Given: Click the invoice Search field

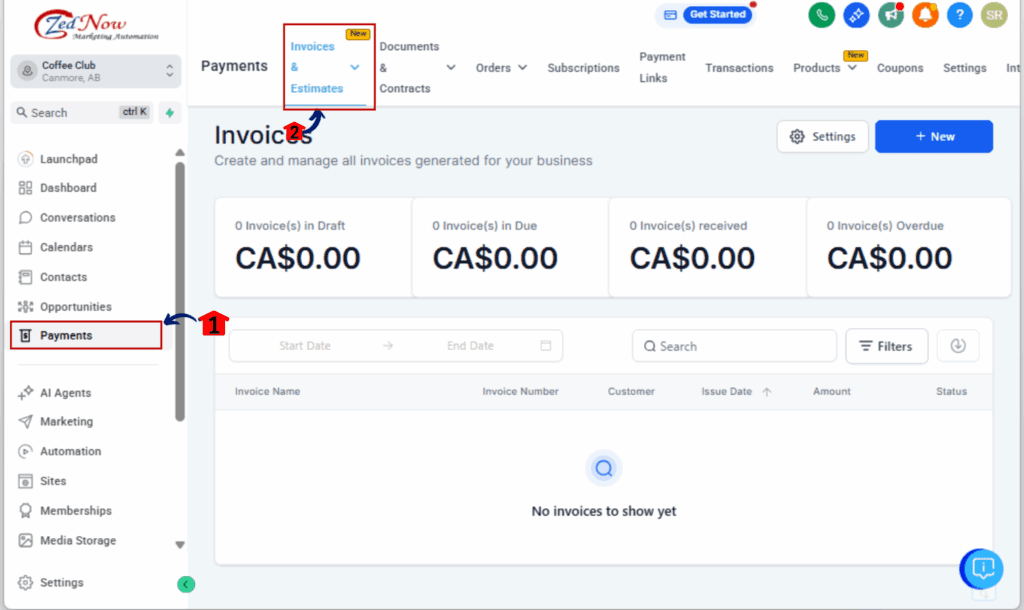Looking at the screenshot, I should pyautogui.click(x=734, y=346).
